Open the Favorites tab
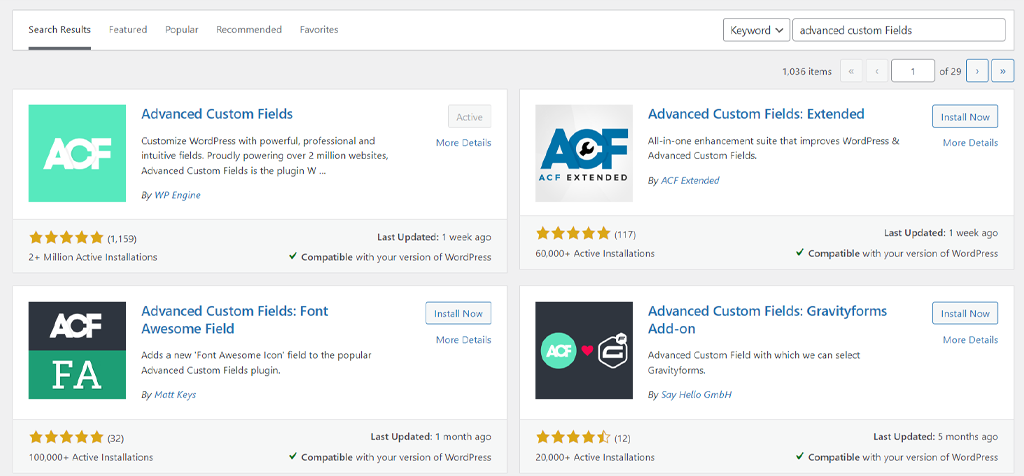 [x=319, y=30]
